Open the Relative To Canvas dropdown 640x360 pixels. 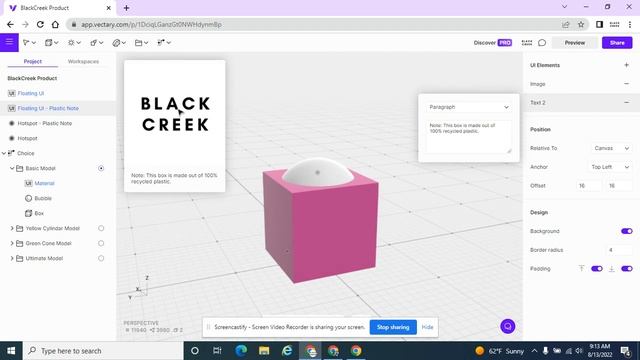[x=611, y=148]
